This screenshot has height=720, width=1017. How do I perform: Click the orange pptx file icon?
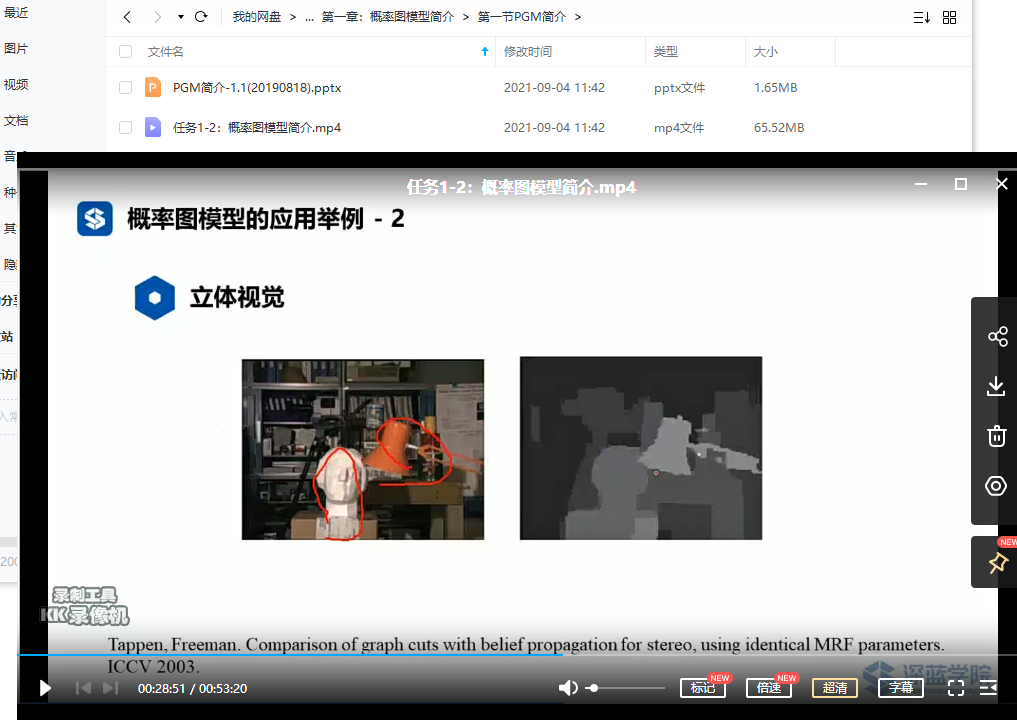click(x=153, y=87)
